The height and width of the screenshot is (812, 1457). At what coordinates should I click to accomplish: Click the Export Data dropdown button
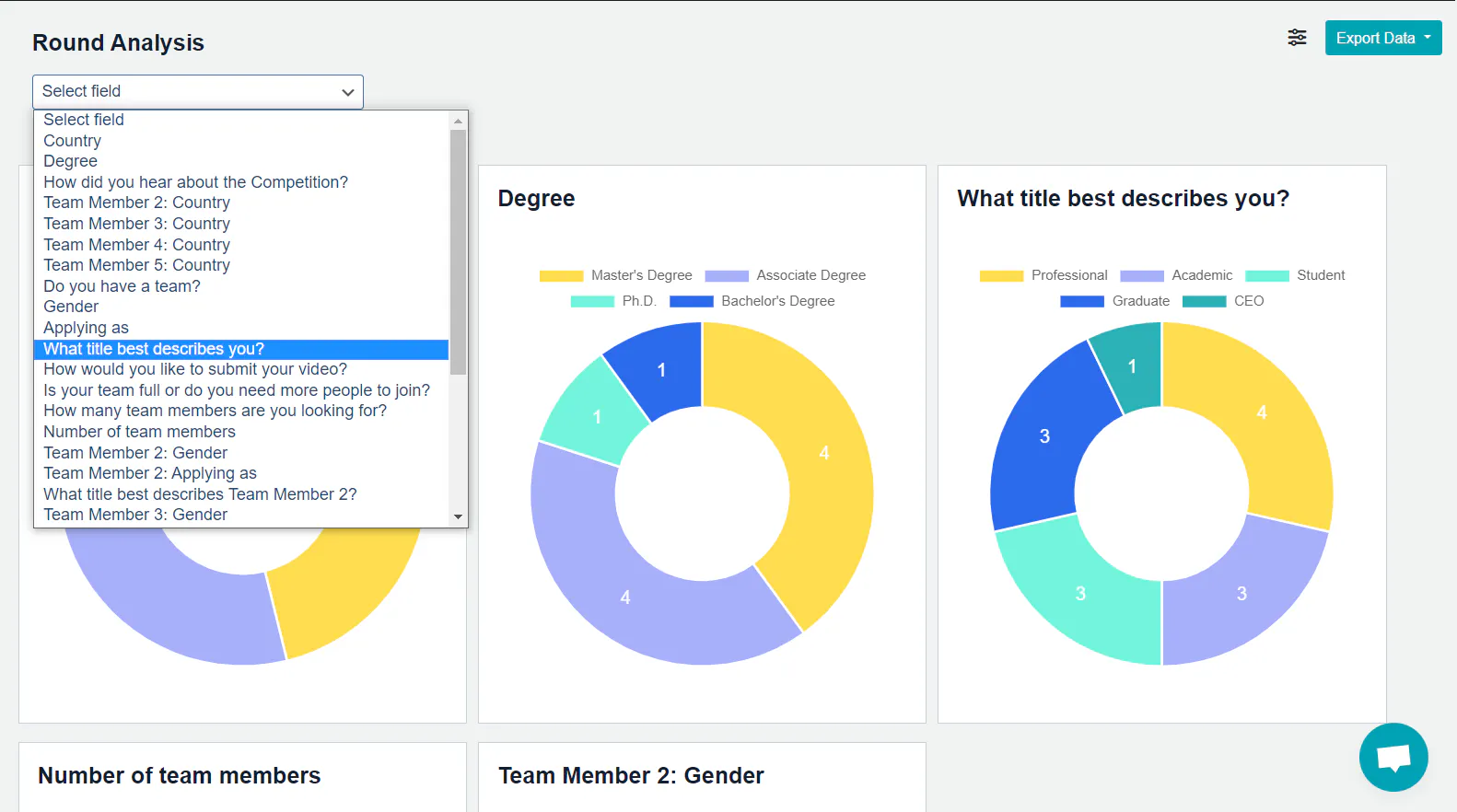[1383, 38]
